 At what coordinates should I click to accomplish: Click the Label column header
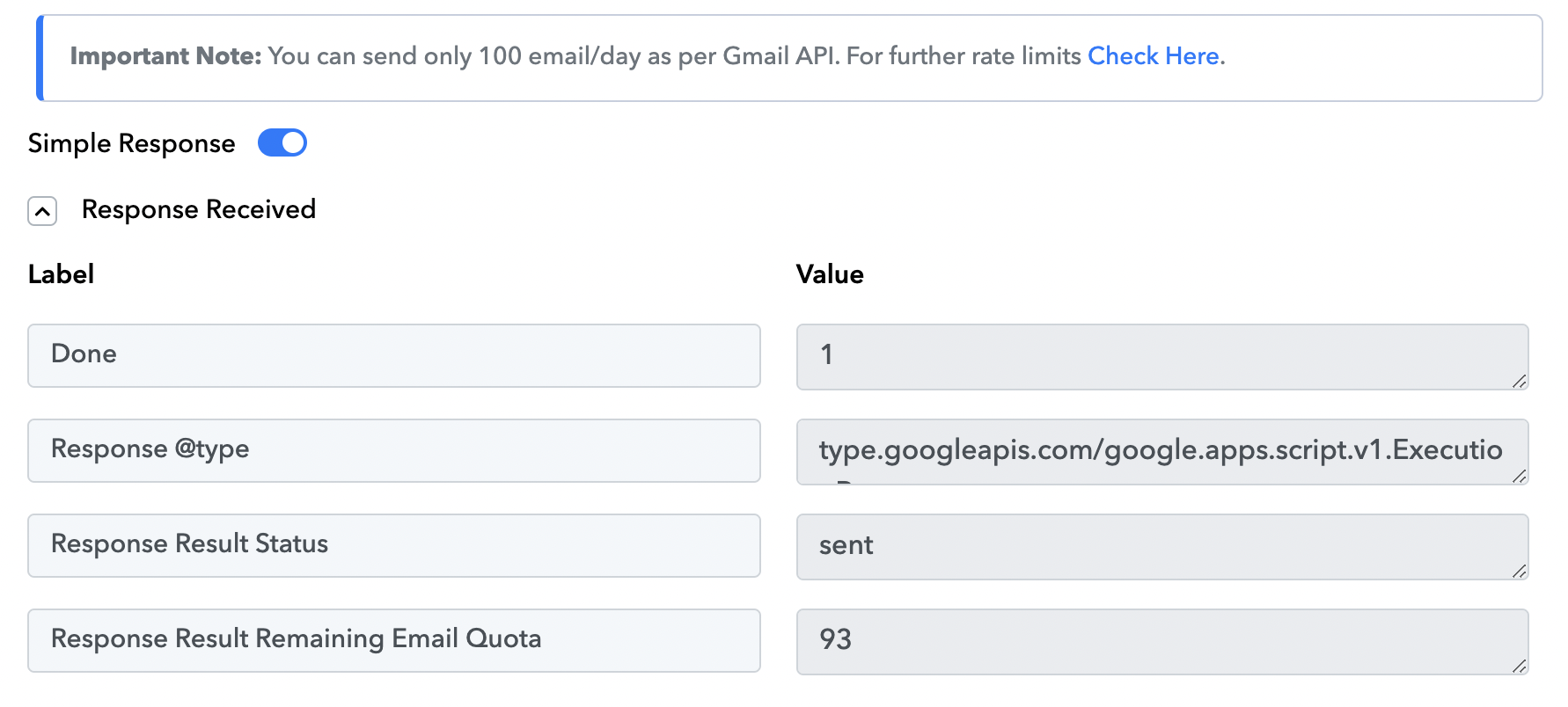(61, 274)
